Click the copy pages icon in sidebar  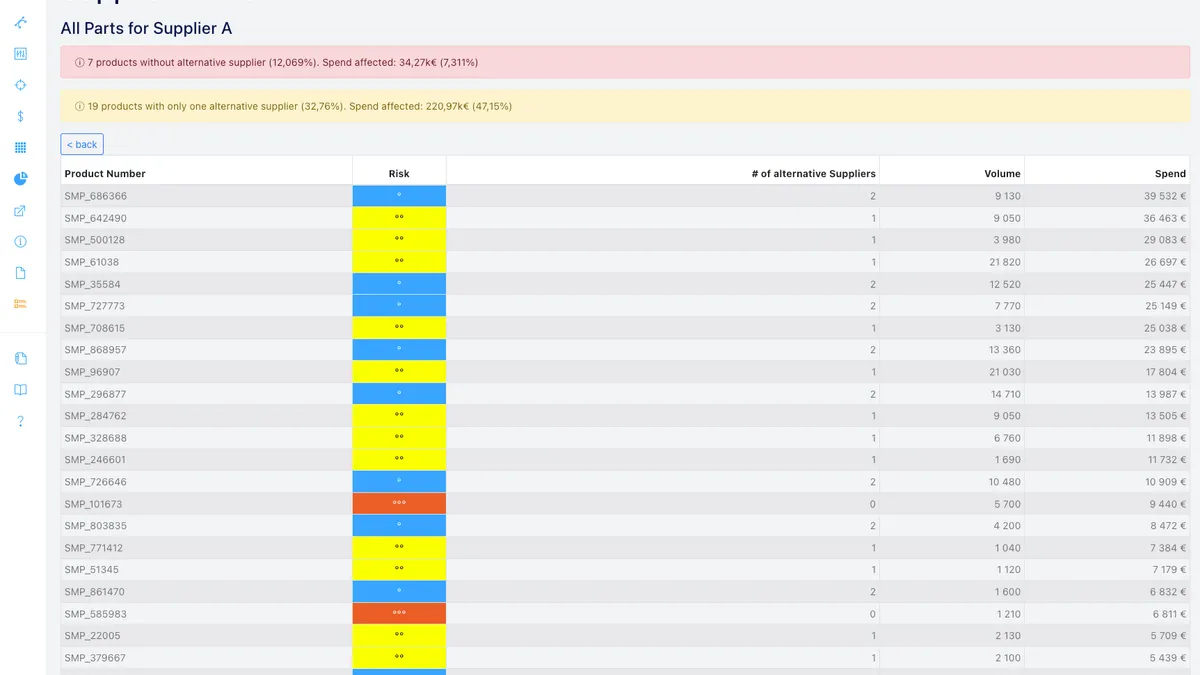point(20,358)
